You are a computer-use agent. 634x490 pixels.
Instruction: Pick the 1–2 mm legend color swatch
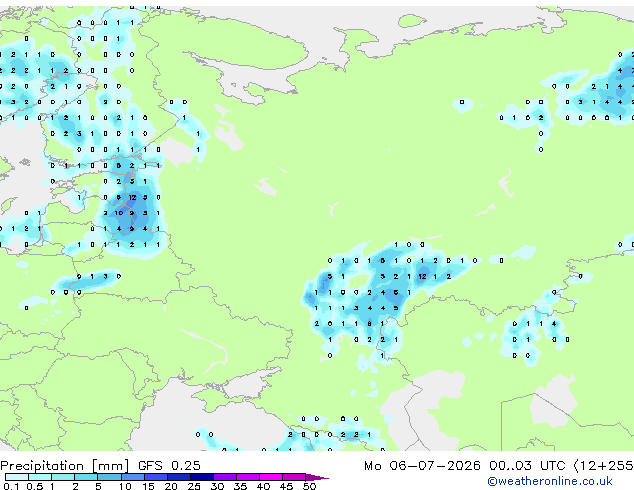pos(63,477)
